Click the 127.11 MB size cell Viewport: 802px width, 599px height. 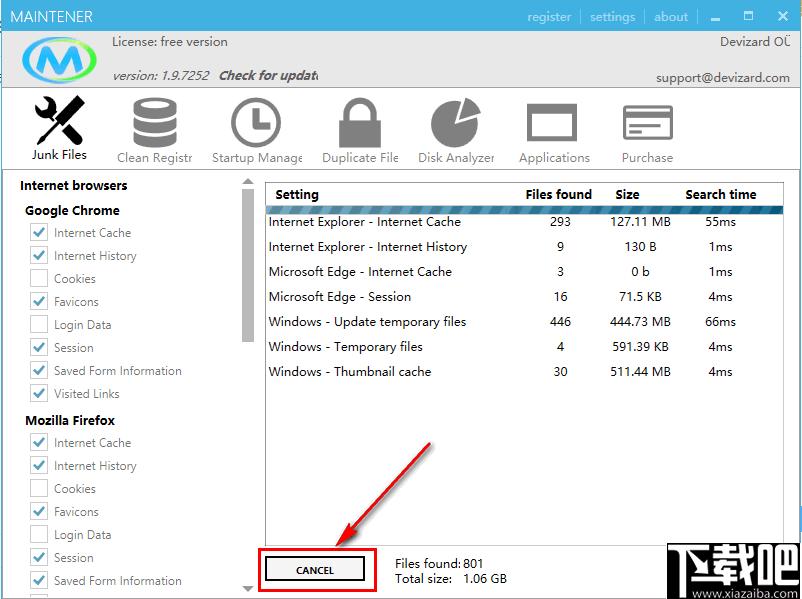640,221
